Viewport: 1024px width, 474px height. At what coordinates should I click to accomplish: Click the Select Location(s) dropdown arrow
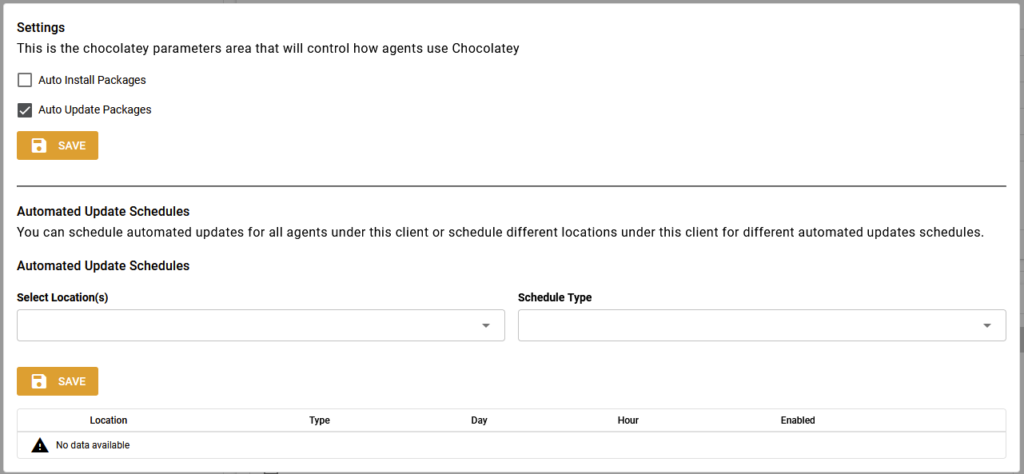point(486,325)
